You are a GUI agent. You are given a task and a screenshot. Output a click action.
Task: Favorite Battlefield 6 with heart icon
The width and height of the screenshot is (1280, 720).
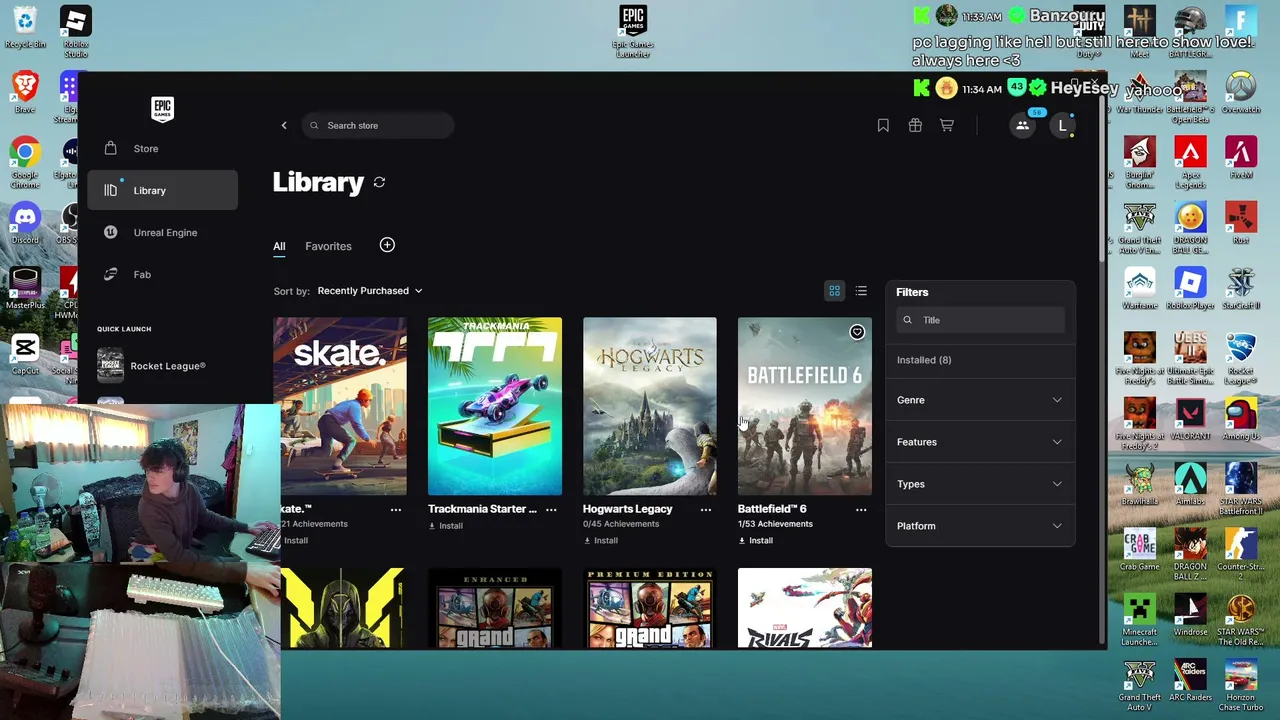[x=857, y=332]
